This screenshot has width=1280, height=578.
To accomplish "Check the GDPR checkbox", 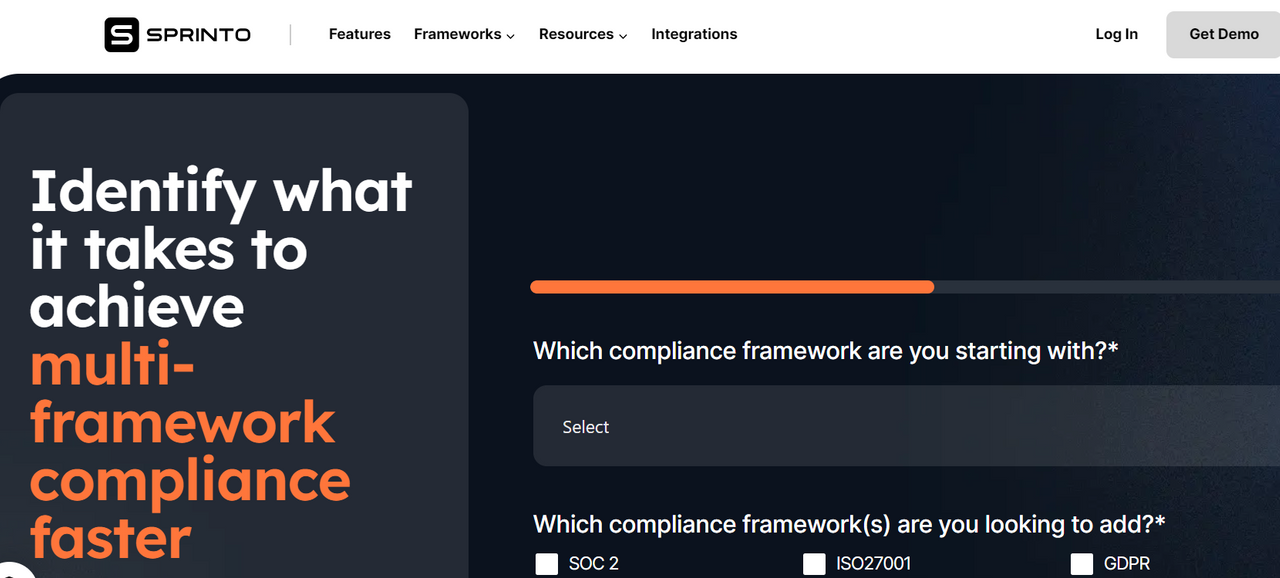I will tap(1082, 564).
